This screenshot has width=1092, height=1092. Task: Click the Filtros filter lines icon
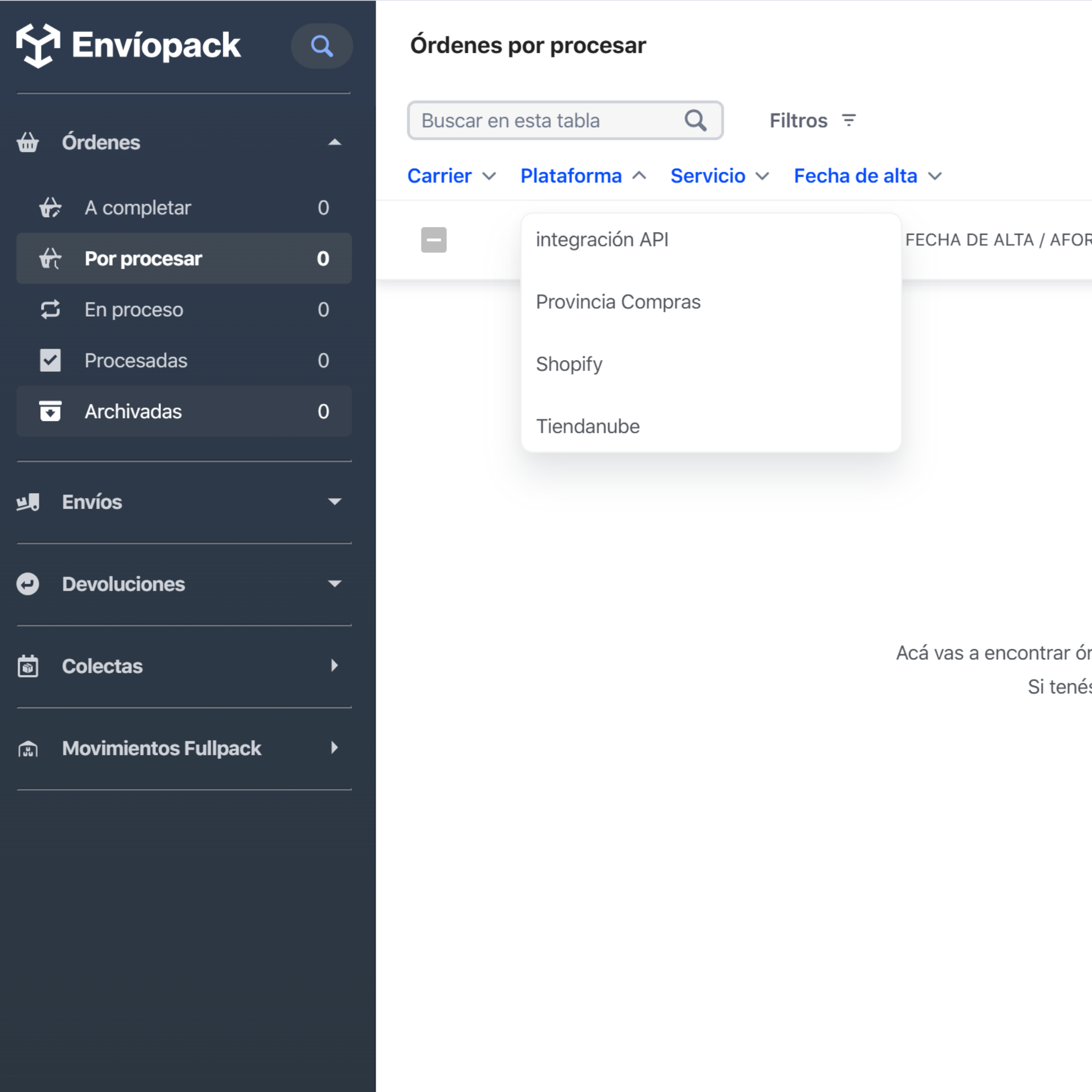[848, 120]
